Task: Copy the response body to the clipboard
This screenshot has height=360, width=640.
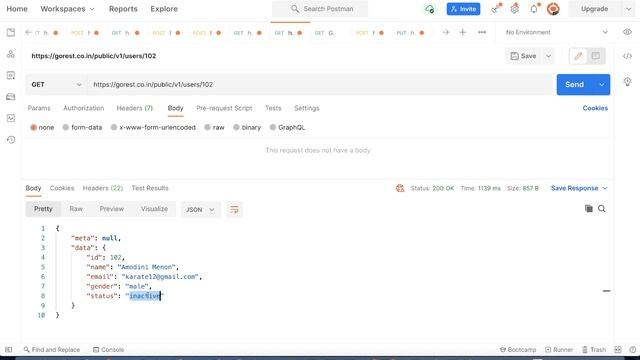Action: 589,209
